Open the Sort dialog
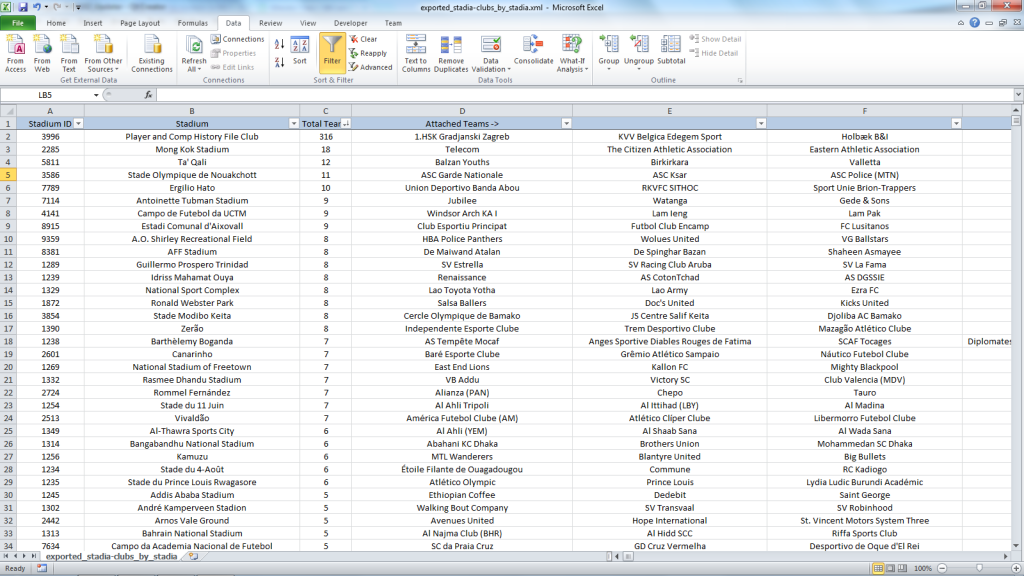The width and height of the screenshot is (1024, 576). coord(300,51)
